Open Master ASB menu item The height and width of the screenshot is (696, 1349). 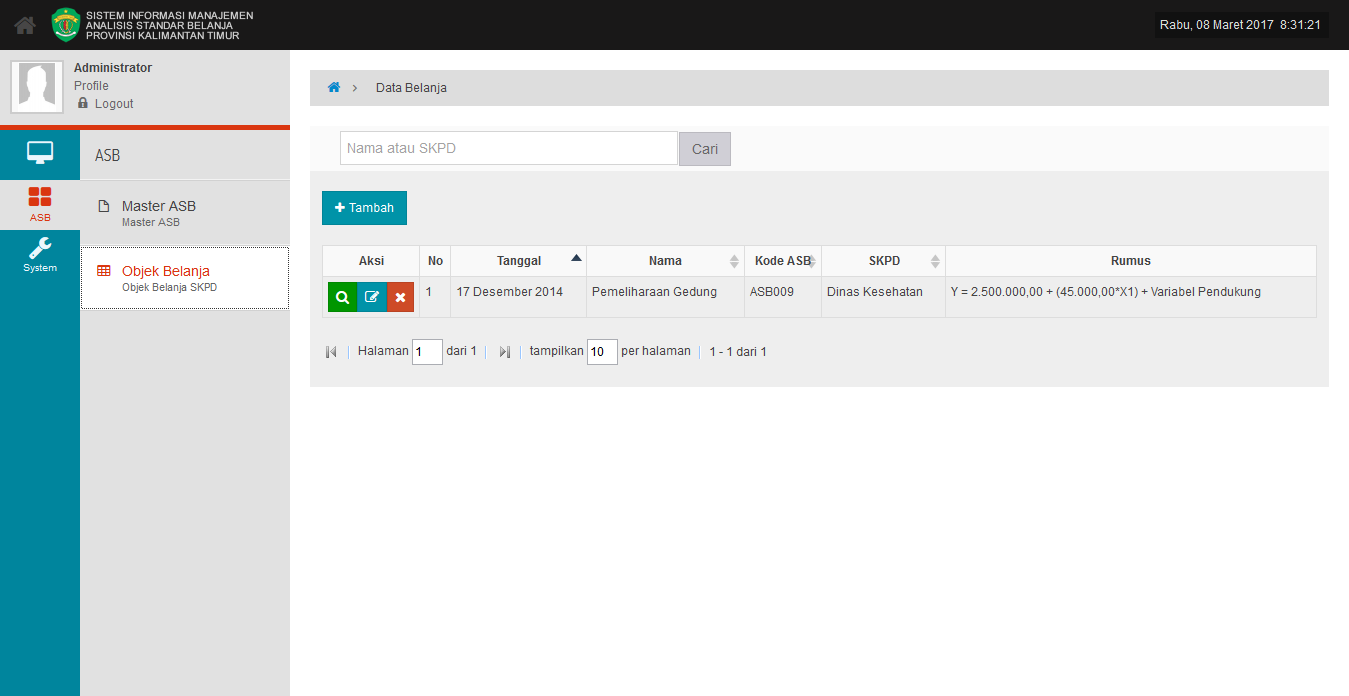pyautogui.click(x=158, y=207)
